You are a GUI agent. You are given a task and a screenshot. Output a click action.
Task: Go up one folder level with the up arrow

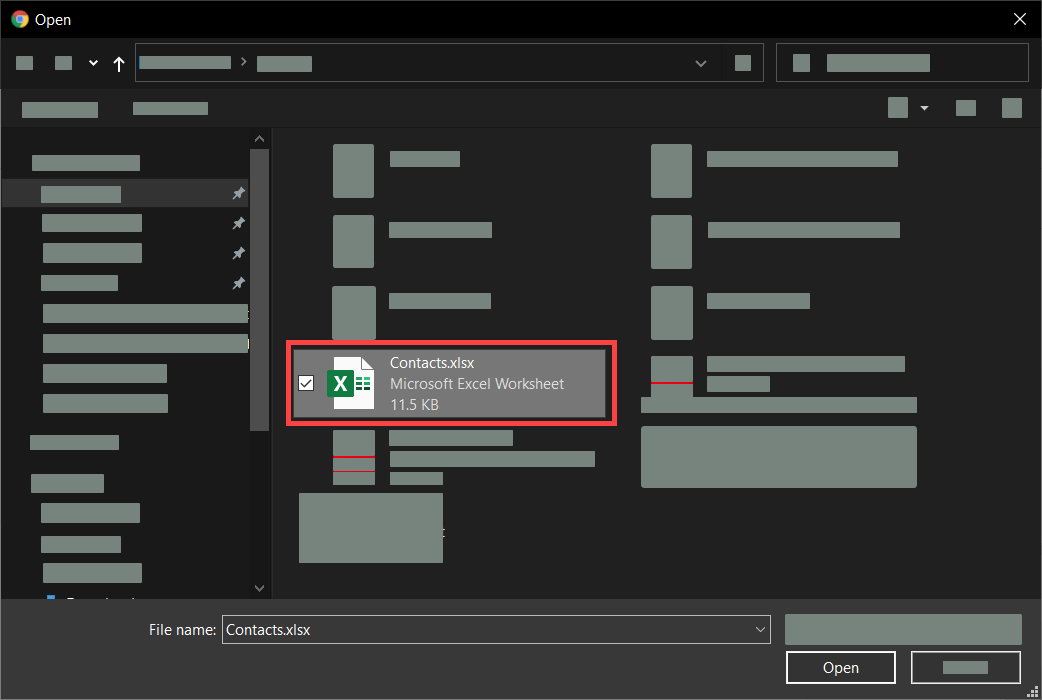[119, 64]
